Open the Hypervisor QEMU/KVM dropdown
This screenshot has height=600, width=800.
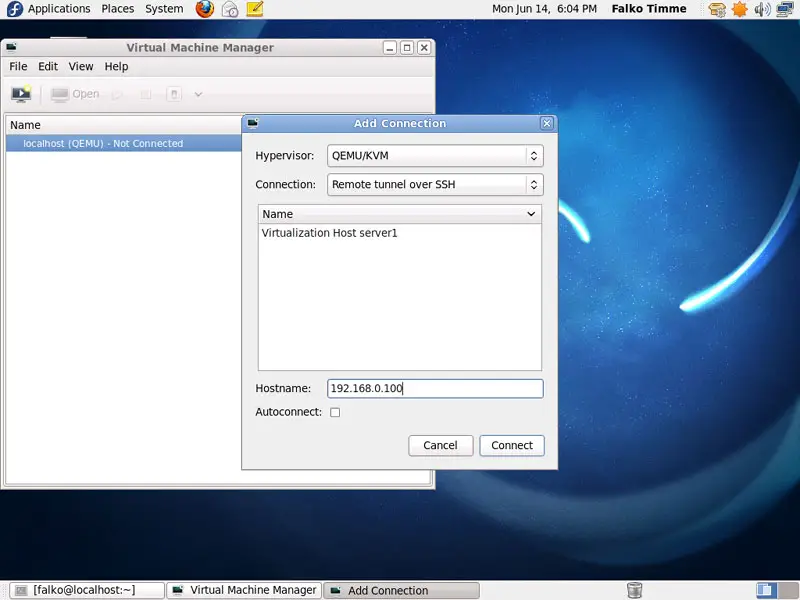coord(435,156)
